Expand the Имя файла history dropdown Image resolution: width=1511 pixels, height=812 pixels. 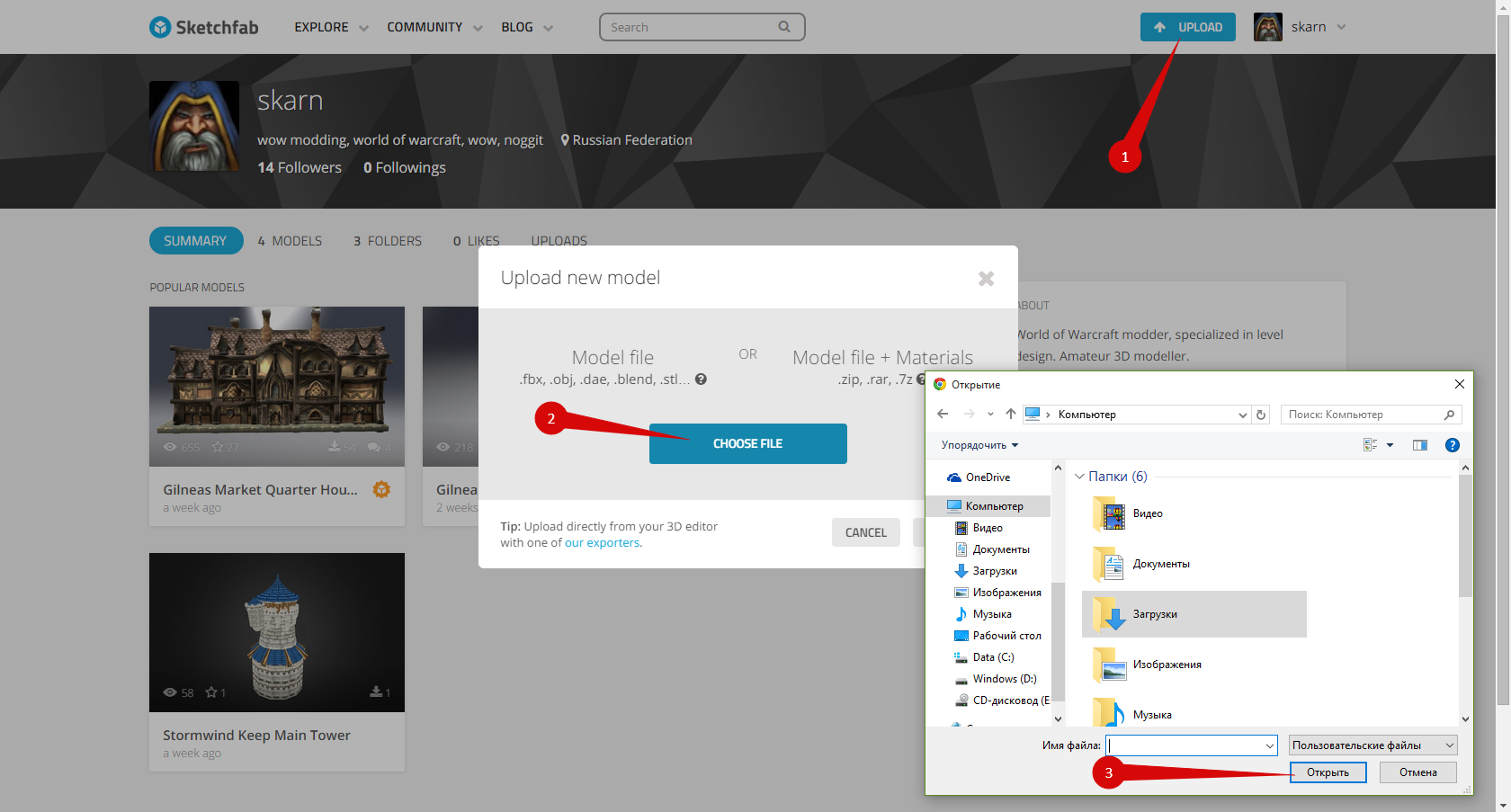point(1270,745)
